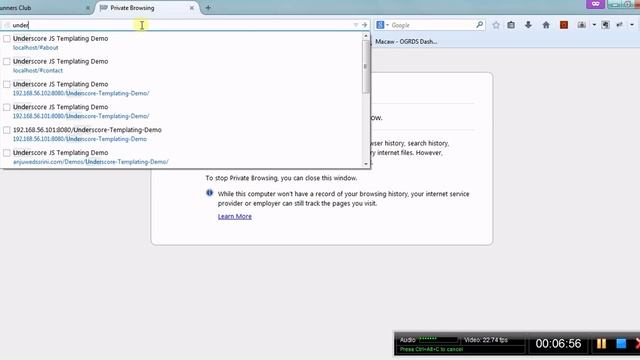Viewport: 640px width, 360px height.
Task: Click the Video: 22.74 fps readout
Action: (486, 340)
